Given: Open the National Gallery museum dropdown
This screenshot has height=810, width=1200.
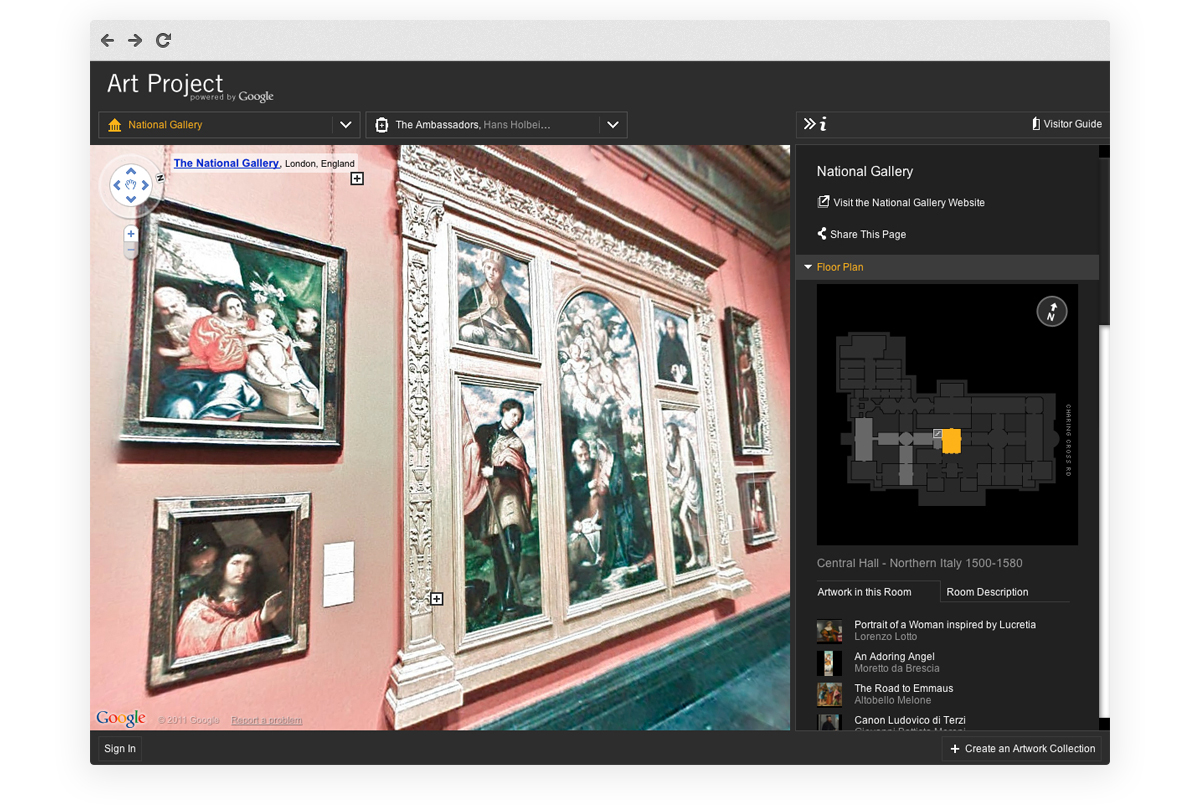Looking at the screenshot, I should pyautogui.click(x=346, y=125).
